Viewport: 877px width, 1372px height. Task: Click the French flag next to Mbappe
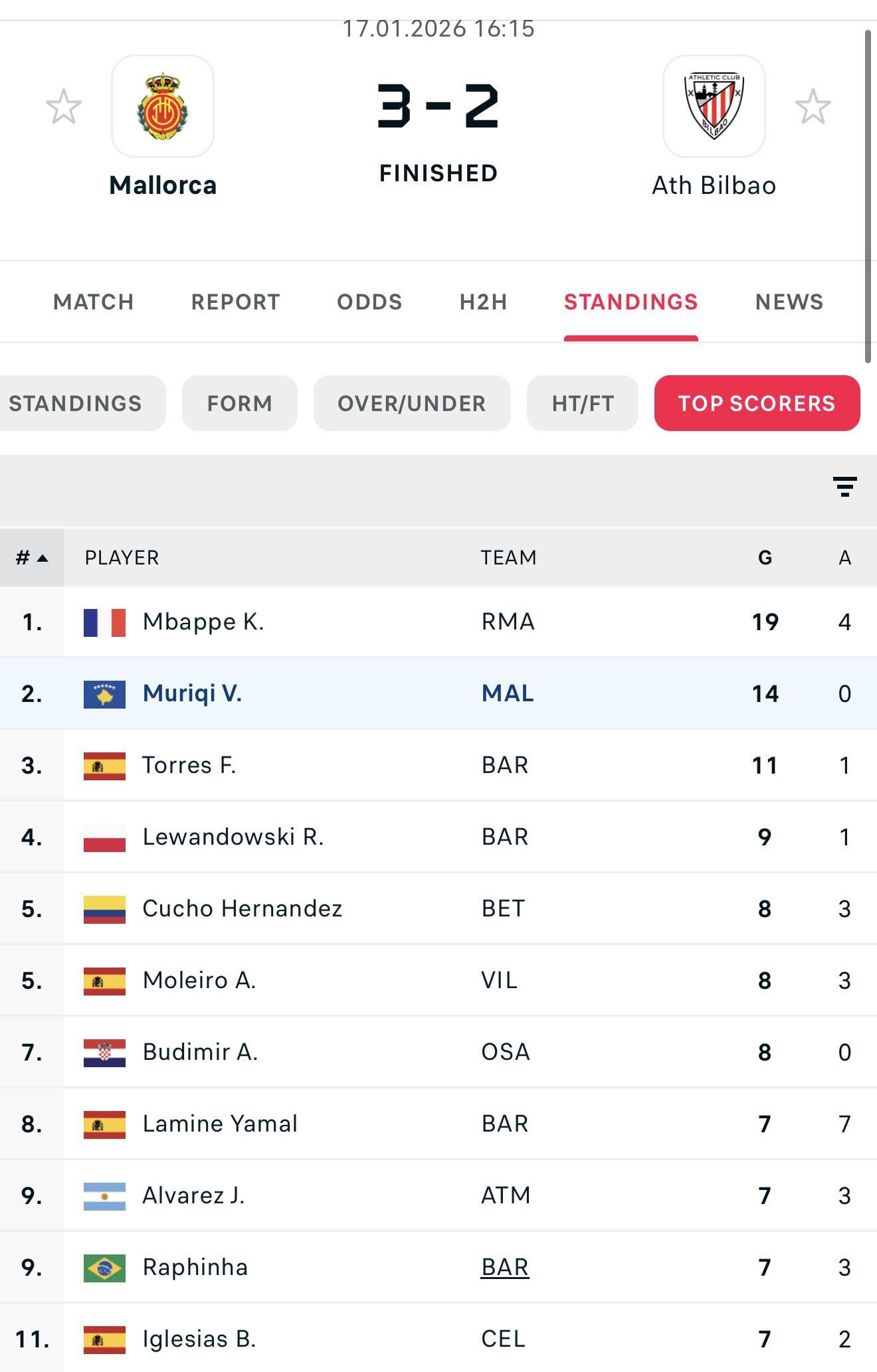(x=104, y=622)
